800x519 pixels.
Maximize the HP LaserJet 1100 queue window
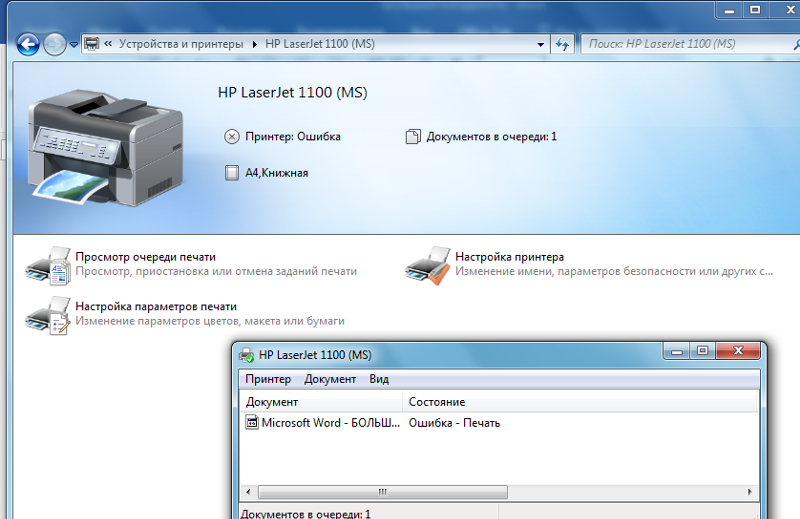(703, 351)
